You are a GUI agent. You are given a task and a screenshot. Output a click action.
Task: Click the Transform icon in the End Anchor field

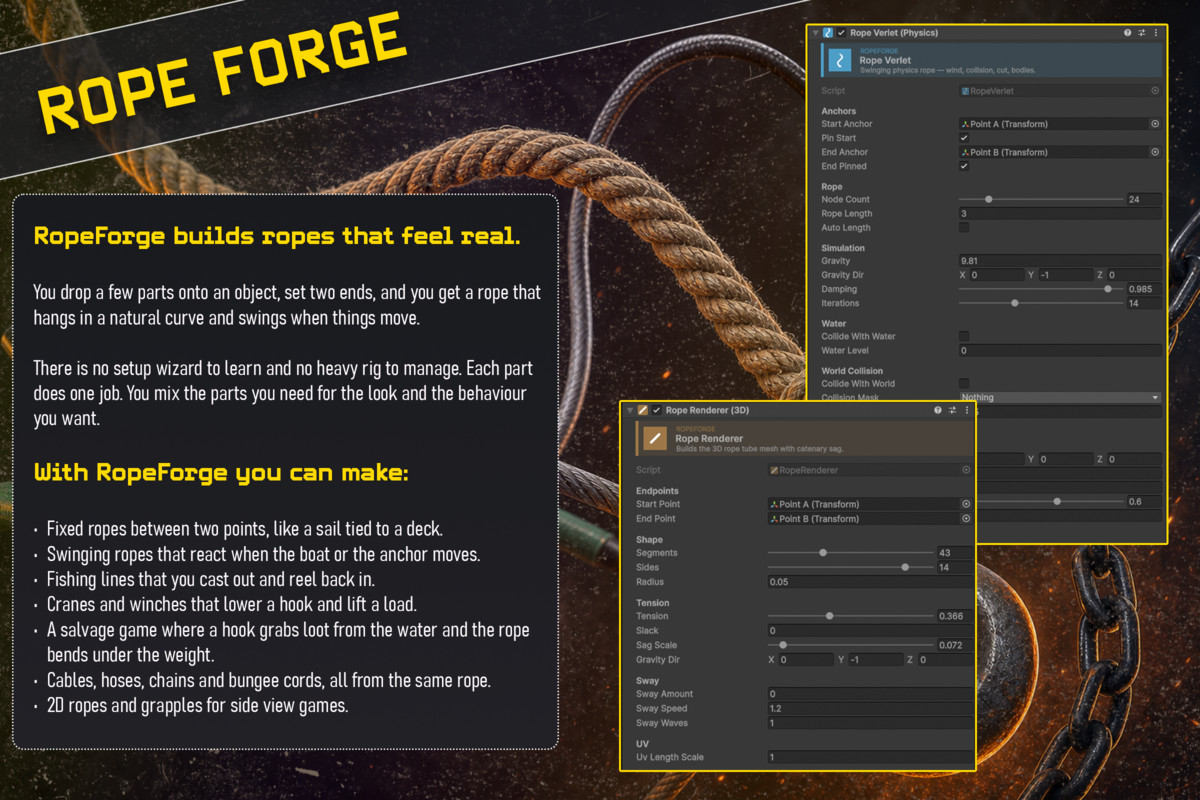tap(965, 153)
